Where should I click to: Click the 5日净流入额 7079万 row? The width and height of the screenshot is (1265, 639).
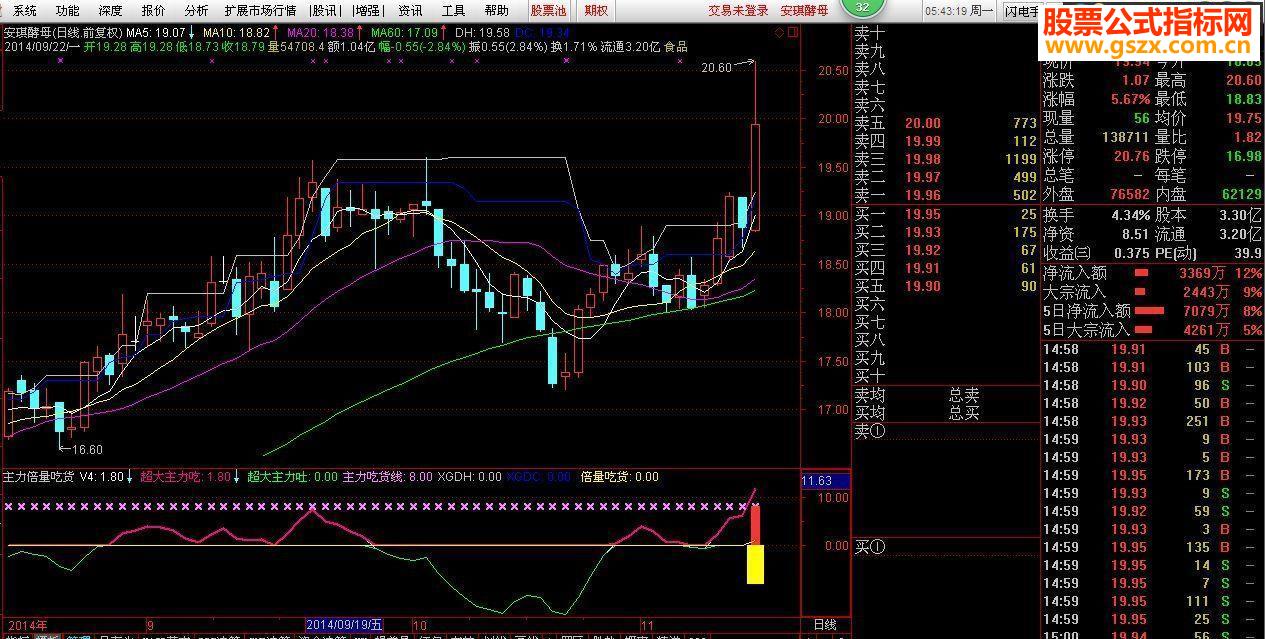pyautogui.click(x=1153, y=310)
